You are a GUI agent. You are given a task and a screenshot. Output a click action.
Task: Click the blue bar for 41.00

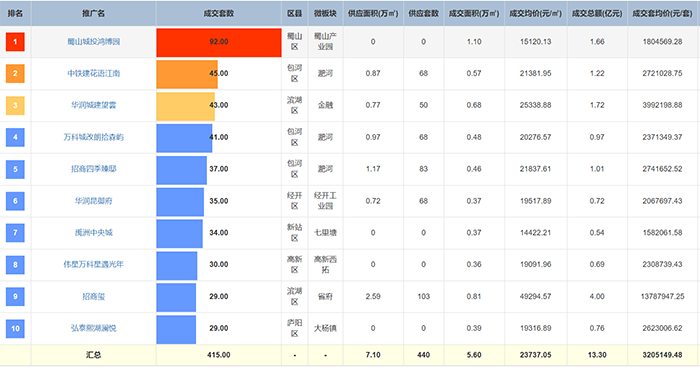(x=184, y=138)
